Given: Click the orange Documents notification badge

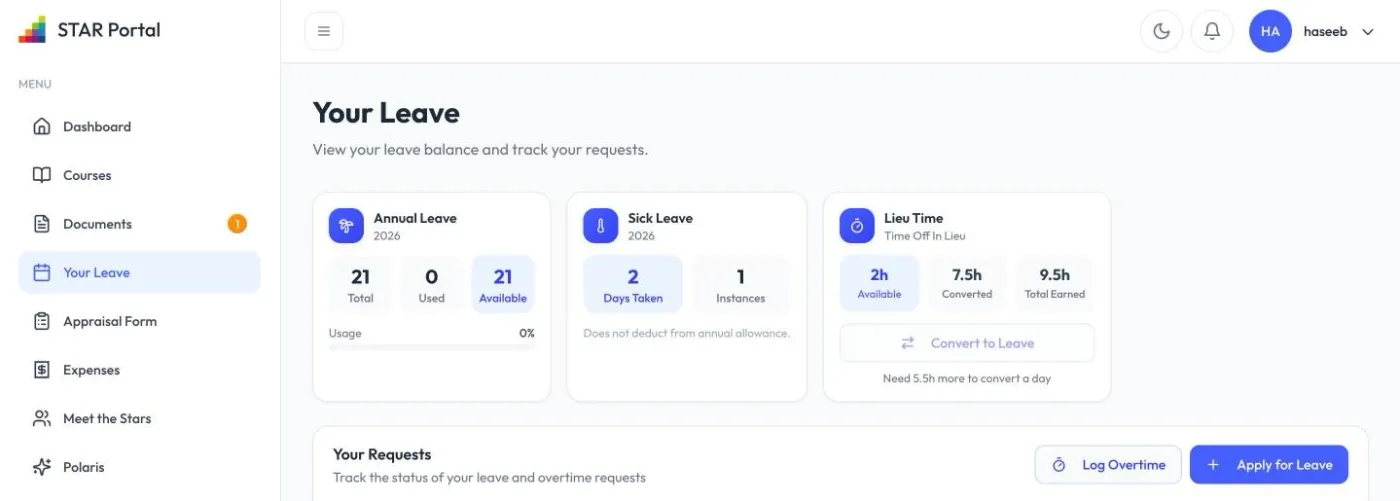Looking at the screenshot, I should pyautogui.click(x=237, y=224).
